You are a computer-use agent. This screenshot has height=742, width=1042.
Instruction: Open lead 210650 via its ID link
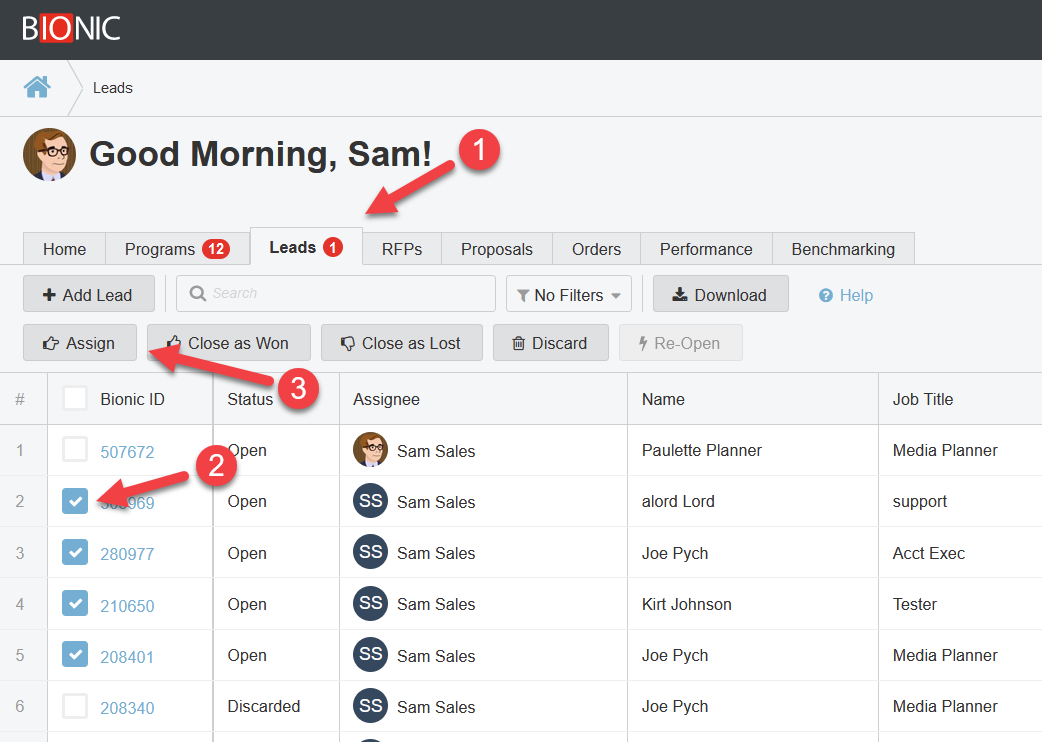127,605
